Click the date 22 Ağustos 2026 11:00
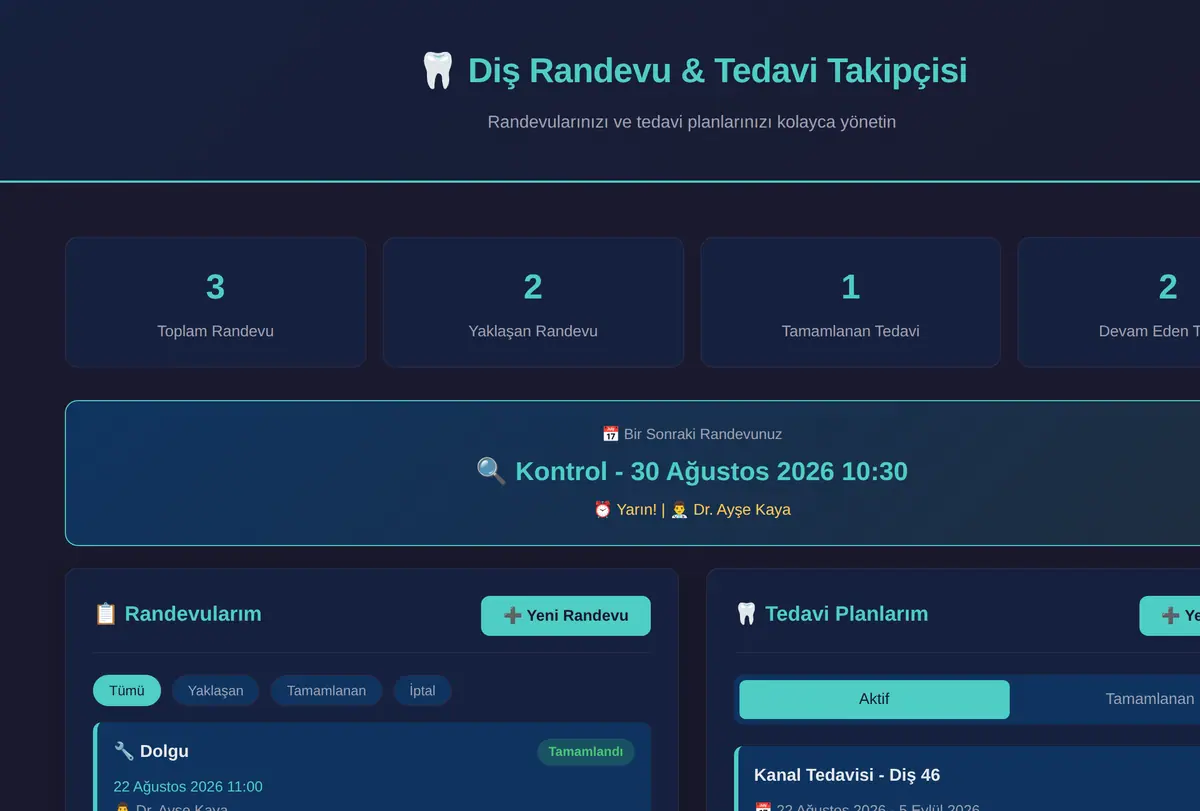Viewport: 1200px width, 811px height. click(188, 787)
